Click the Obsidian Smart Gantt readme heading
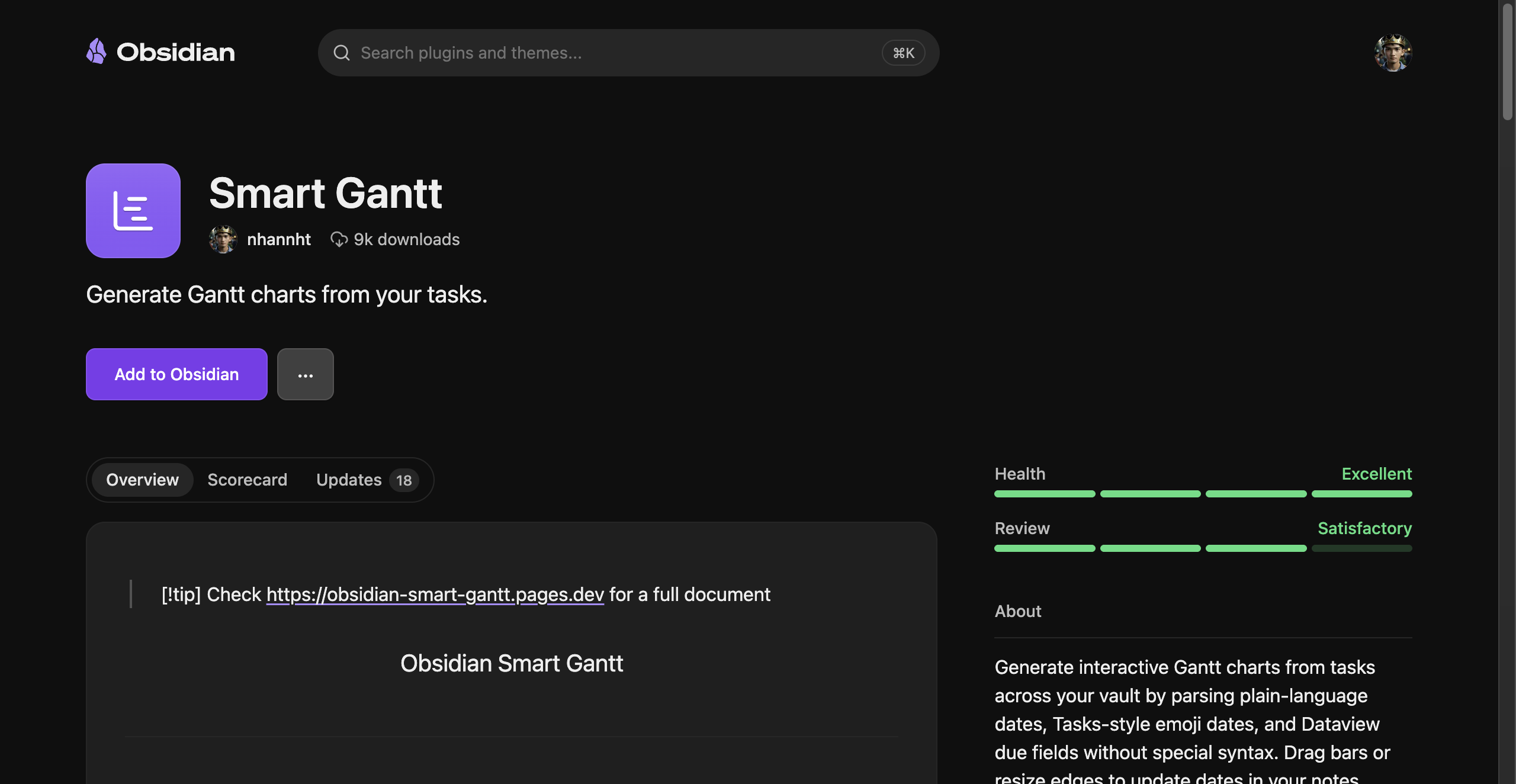The width and height of the screenshot is (1516, 784). (512, 663)
